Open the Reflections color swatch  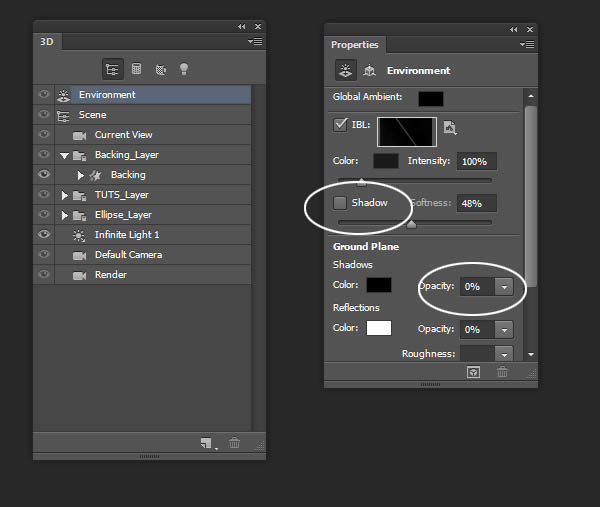tap(379, 328)
